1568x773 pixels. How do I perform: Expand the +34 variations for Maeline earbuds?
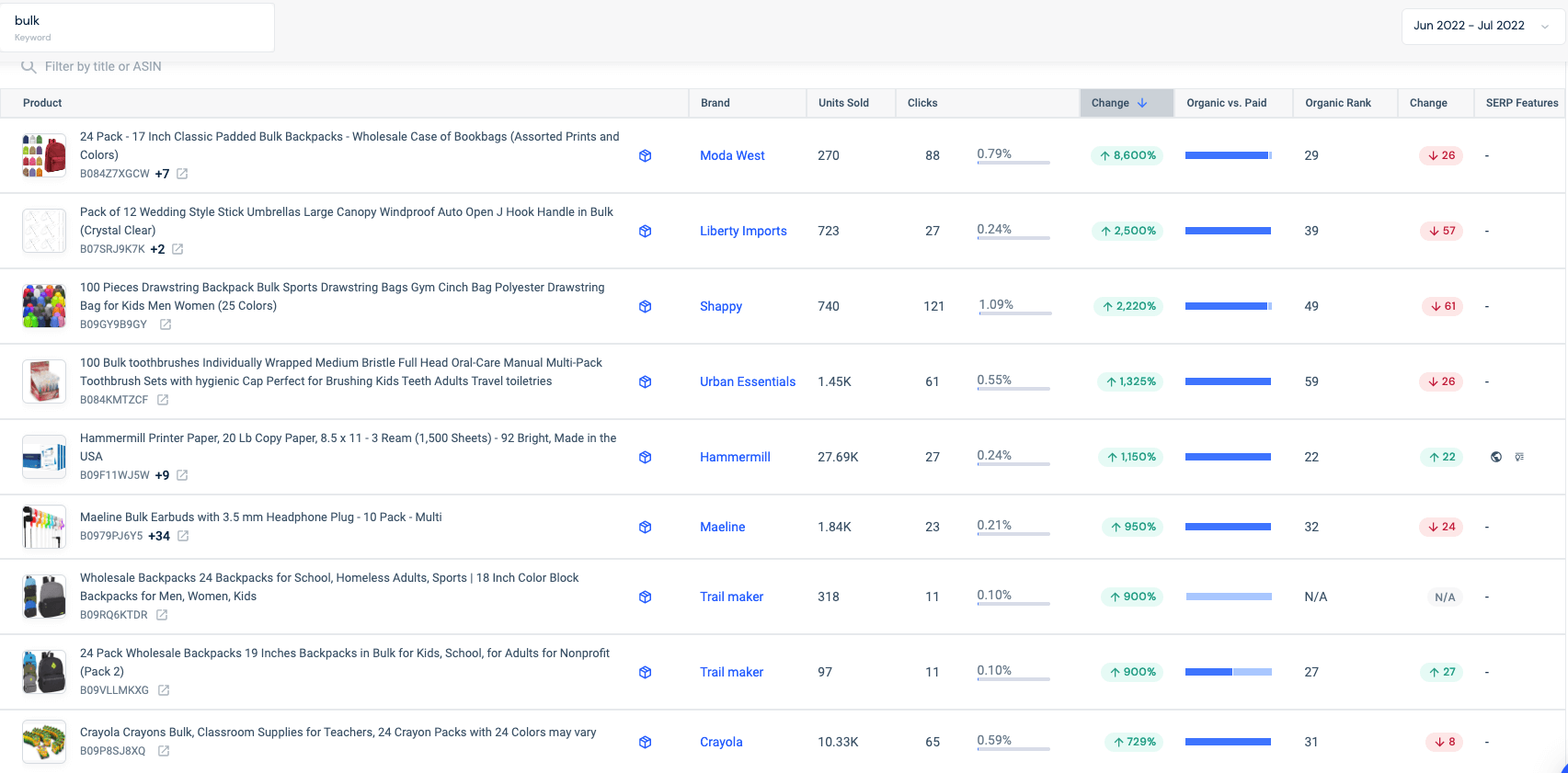[159, 536]
